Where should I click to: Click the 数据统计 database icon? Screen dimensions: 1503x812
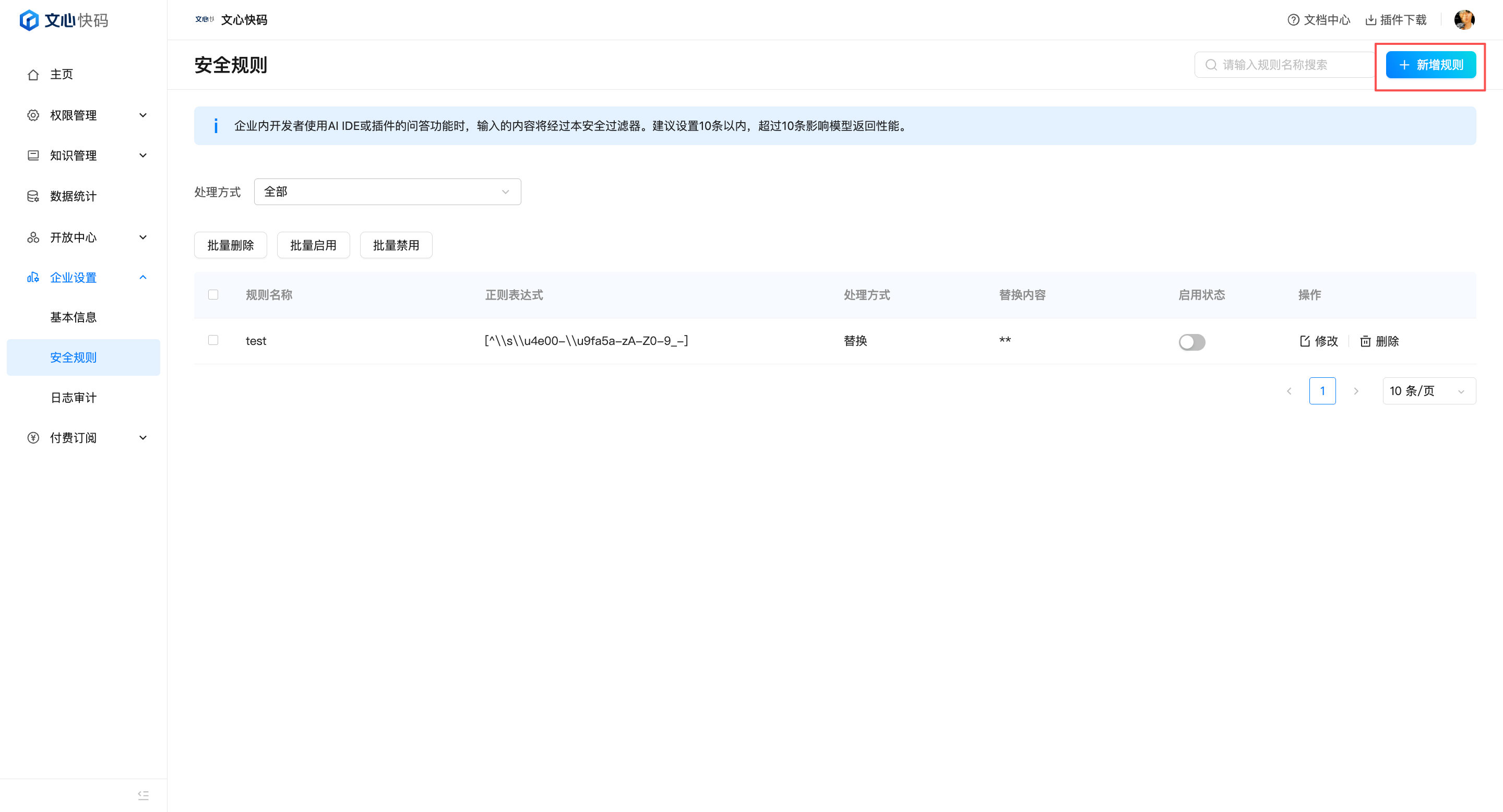(x=33, y=197)
